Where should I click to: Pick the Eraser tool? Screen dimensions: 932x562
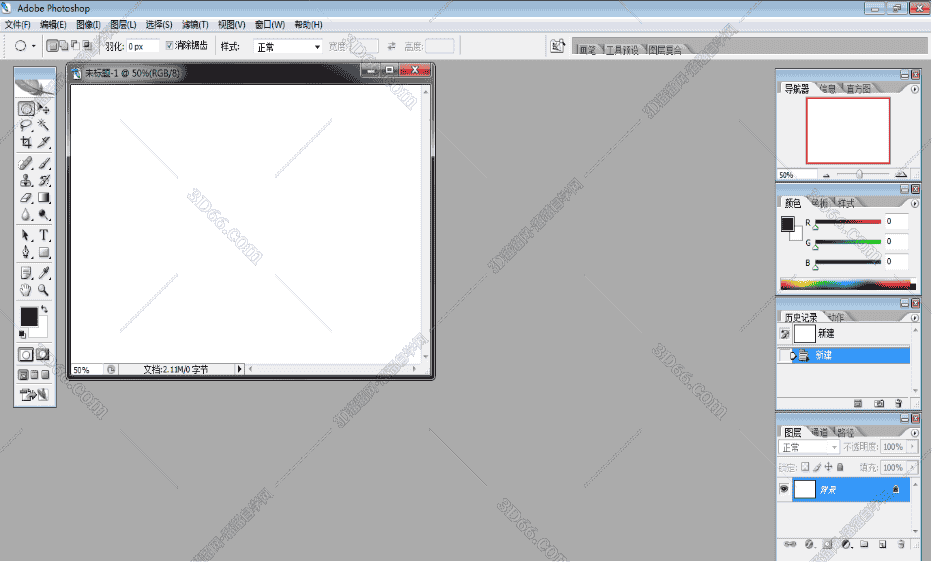[27, 198]
